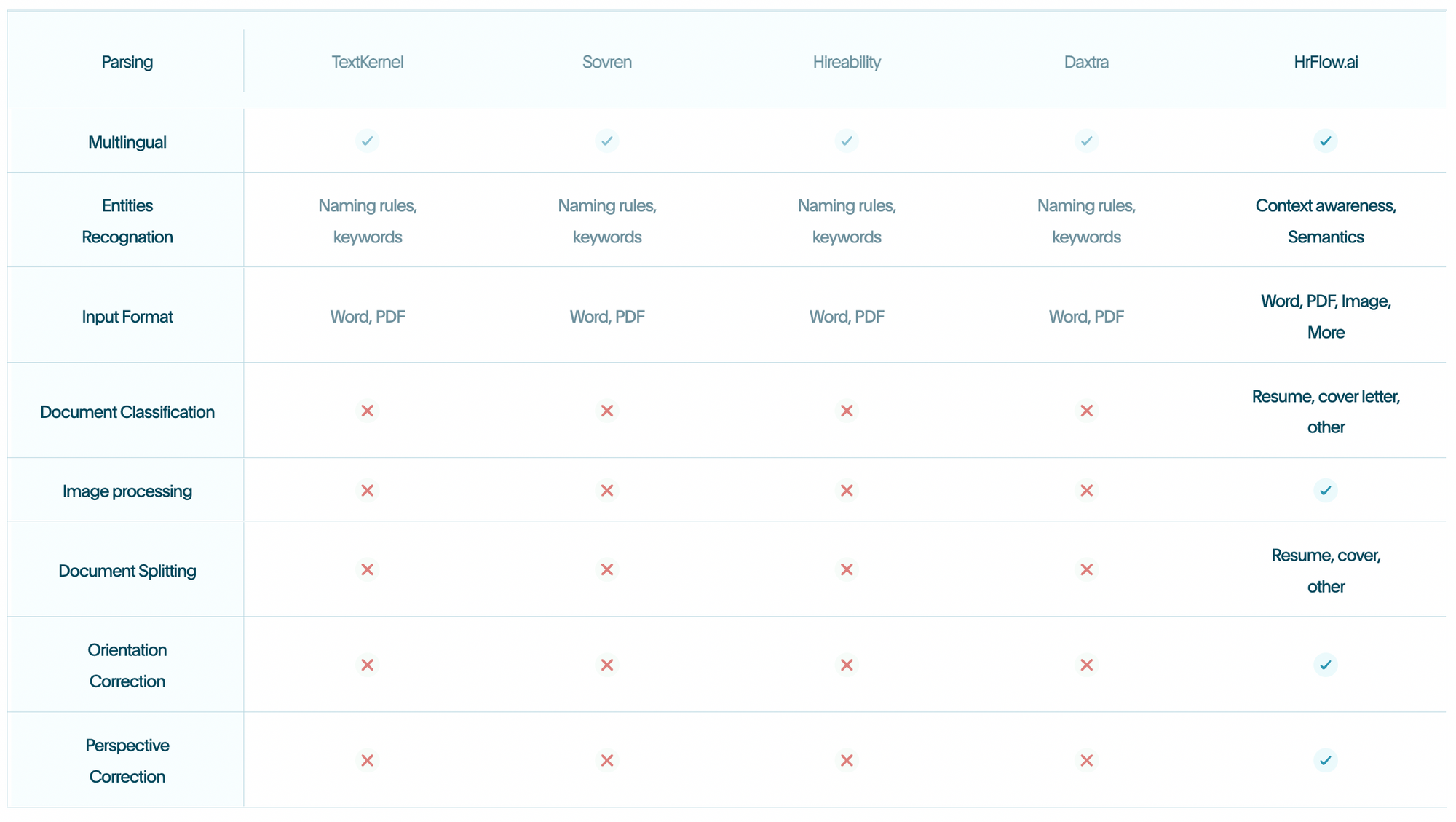Click the Multilingual checkmark under TextKernel
Image resolution: width=1456 pixels, height=822 pixels.
tap(368, 141)
